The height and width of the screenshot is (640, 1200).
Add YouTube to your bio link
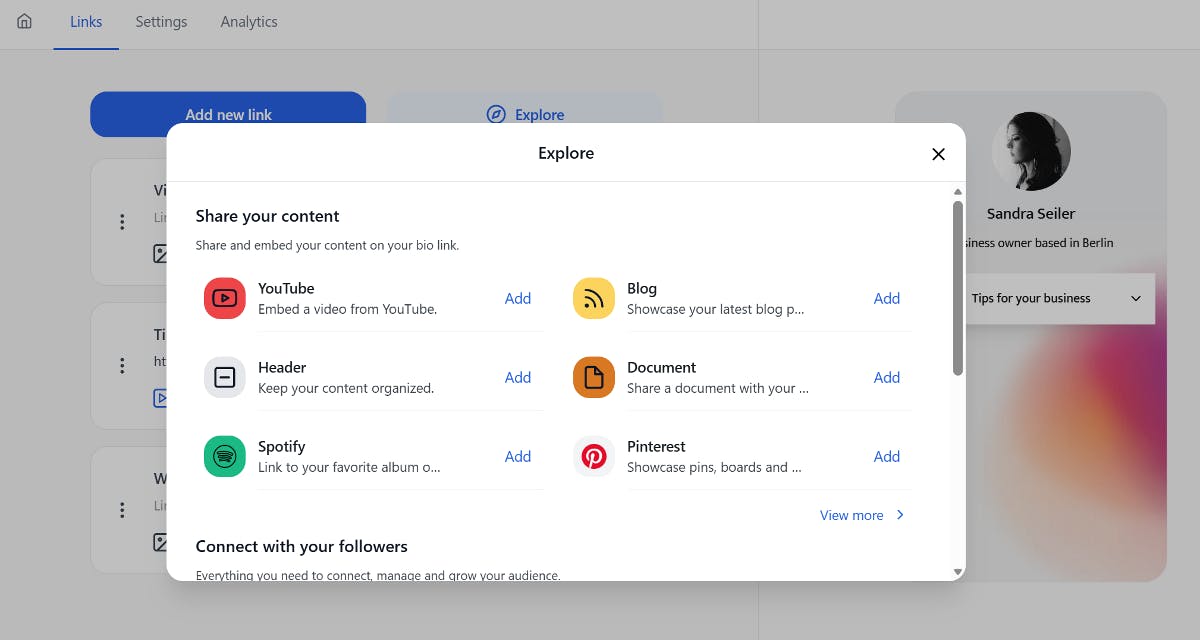click(x=517, y=298)
